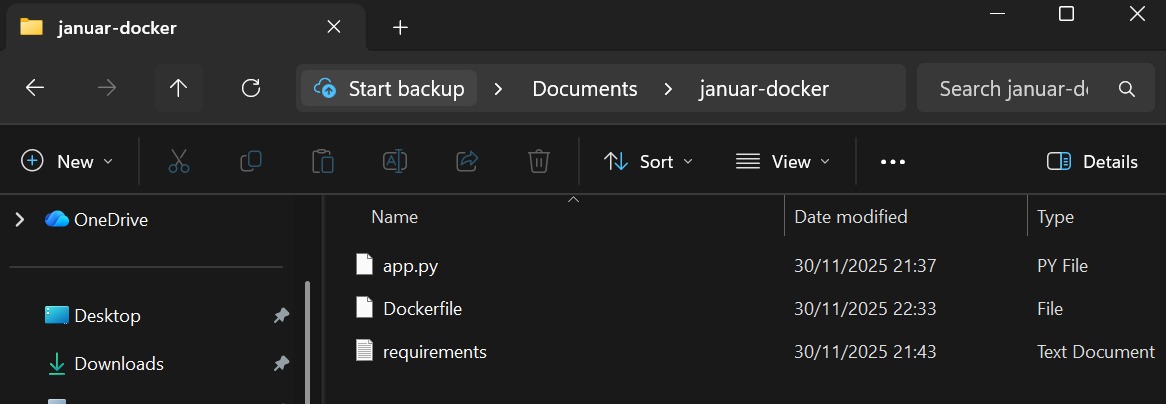Go up one folder level
1166x404 pixels.
coord(179,88)
